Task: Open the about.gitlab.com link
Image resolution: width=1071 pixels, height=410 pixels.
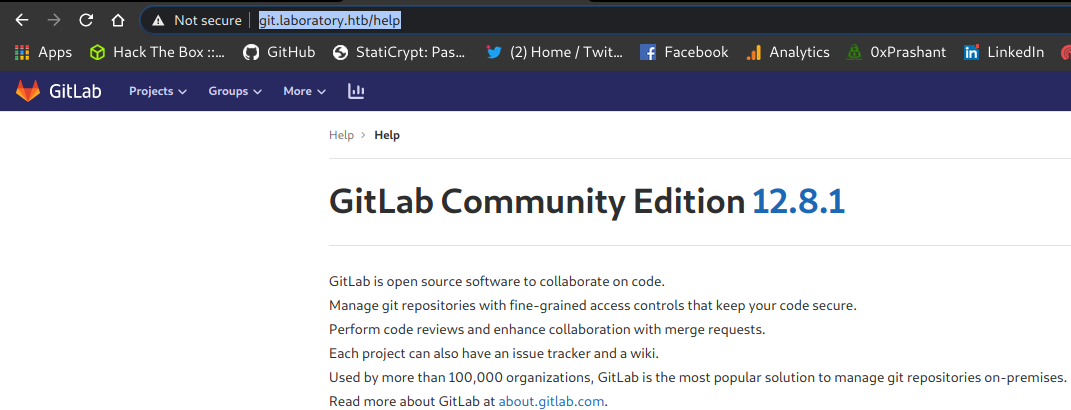Action: [551, 401]
